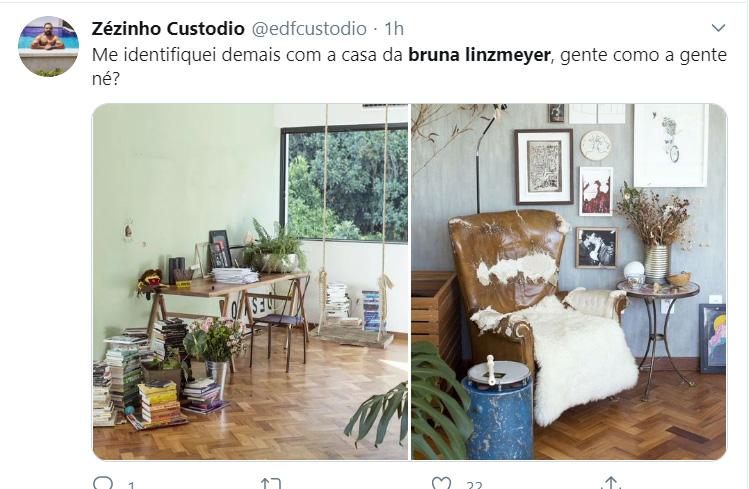This screenshot has height=489, width=749.
Task: Click the bold bruna linzmeyer text
Action: pos(479,55)
